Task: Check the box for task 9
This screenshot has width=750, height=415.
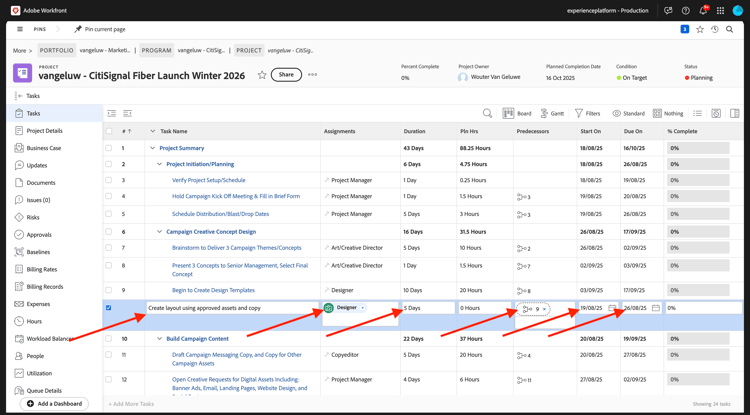Action: click(x=109, y=290)
